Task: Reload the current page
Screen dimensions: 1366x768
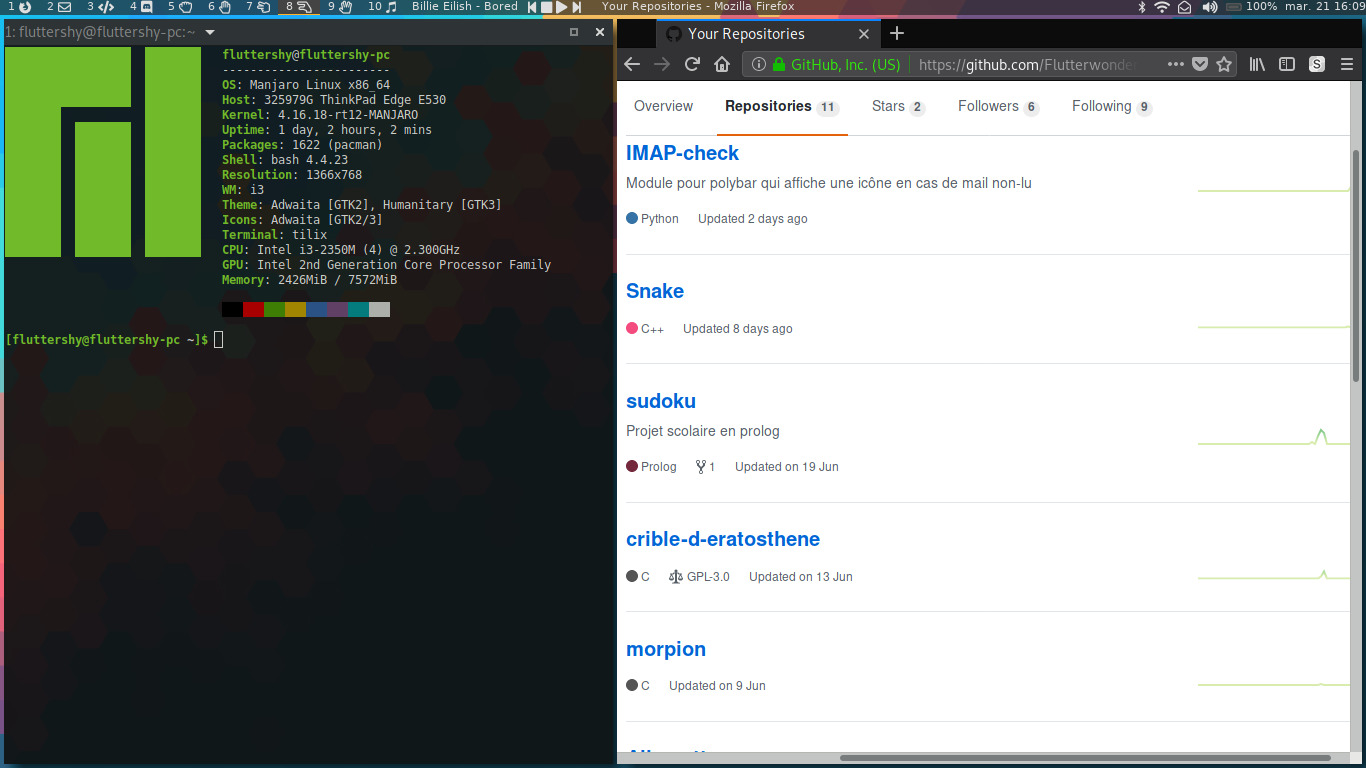Action: coord(692,64)
